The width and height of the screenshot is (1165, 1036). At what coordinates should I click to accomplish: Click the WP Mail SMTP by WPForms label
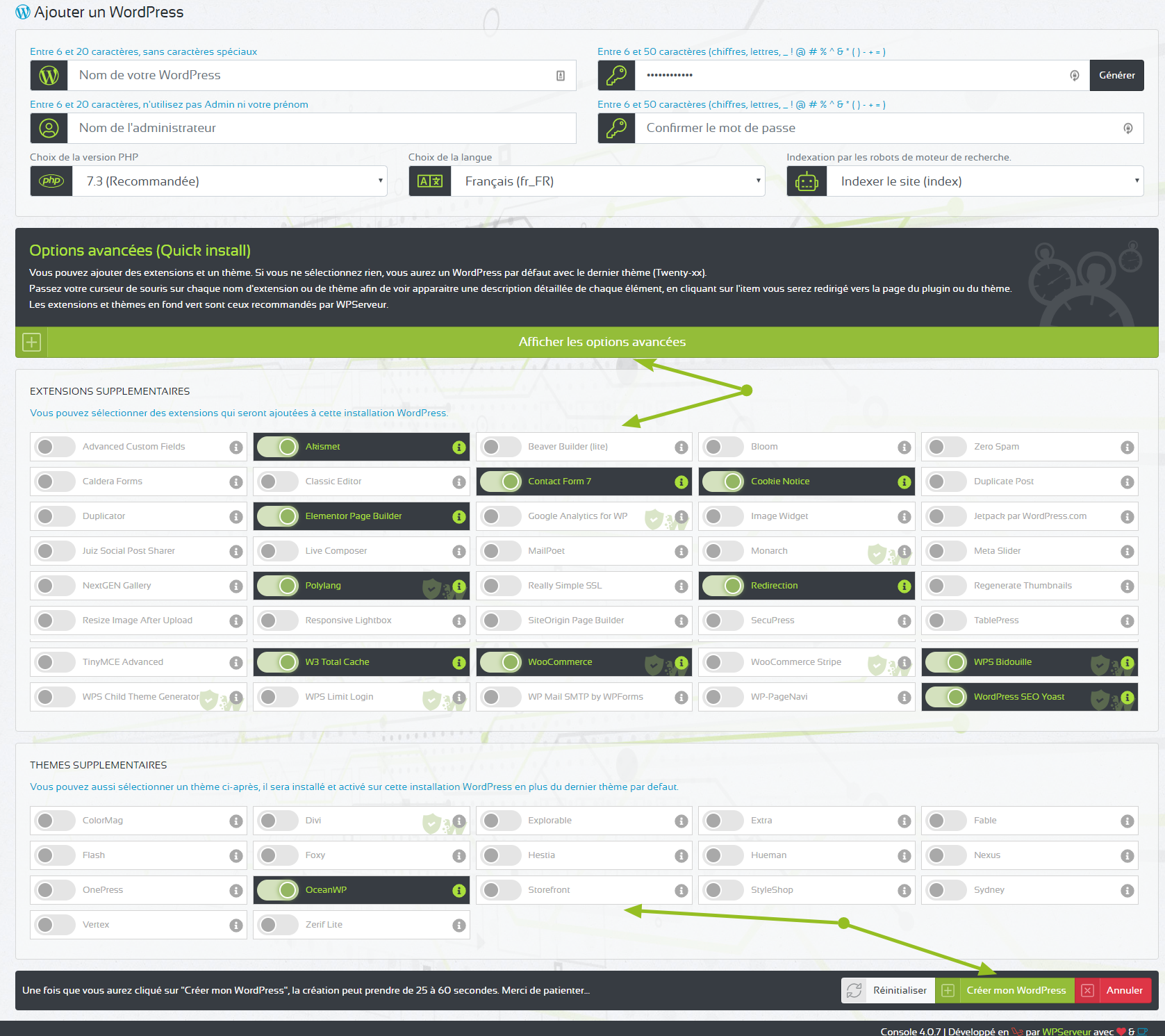(586, 697)
